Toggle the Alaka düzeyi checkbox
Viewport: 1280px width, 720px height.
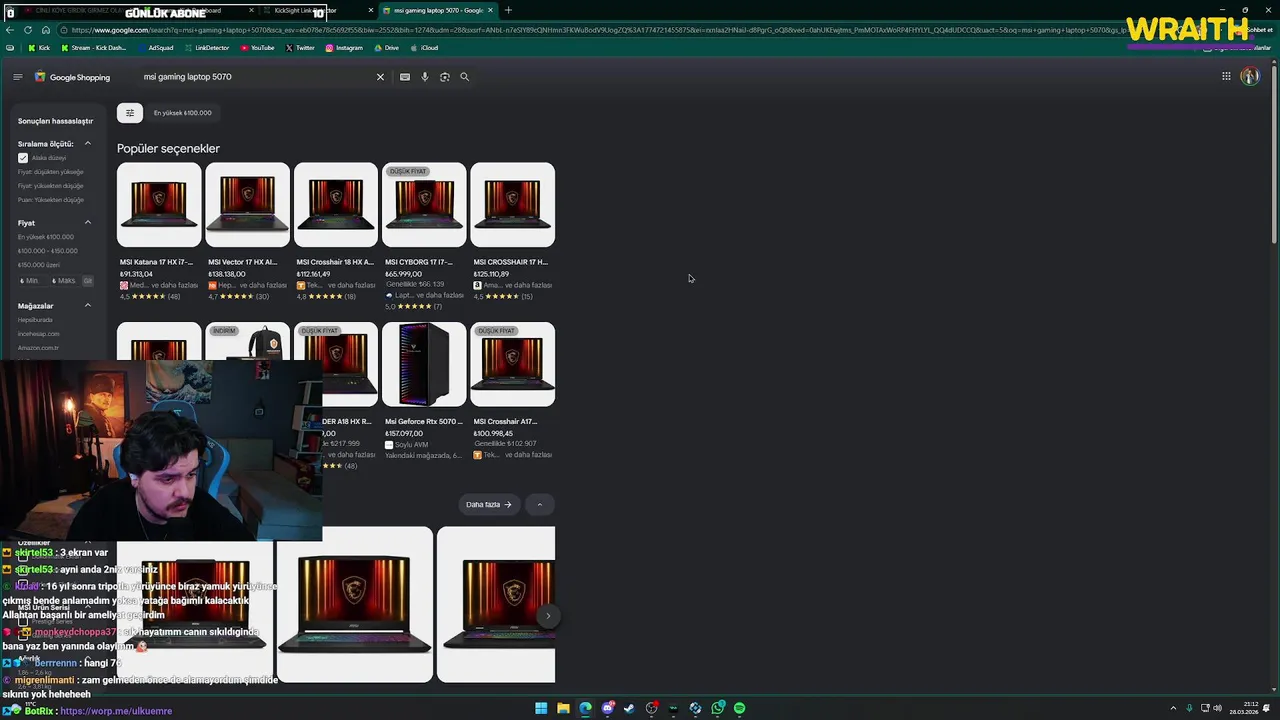tap(23, 158)
